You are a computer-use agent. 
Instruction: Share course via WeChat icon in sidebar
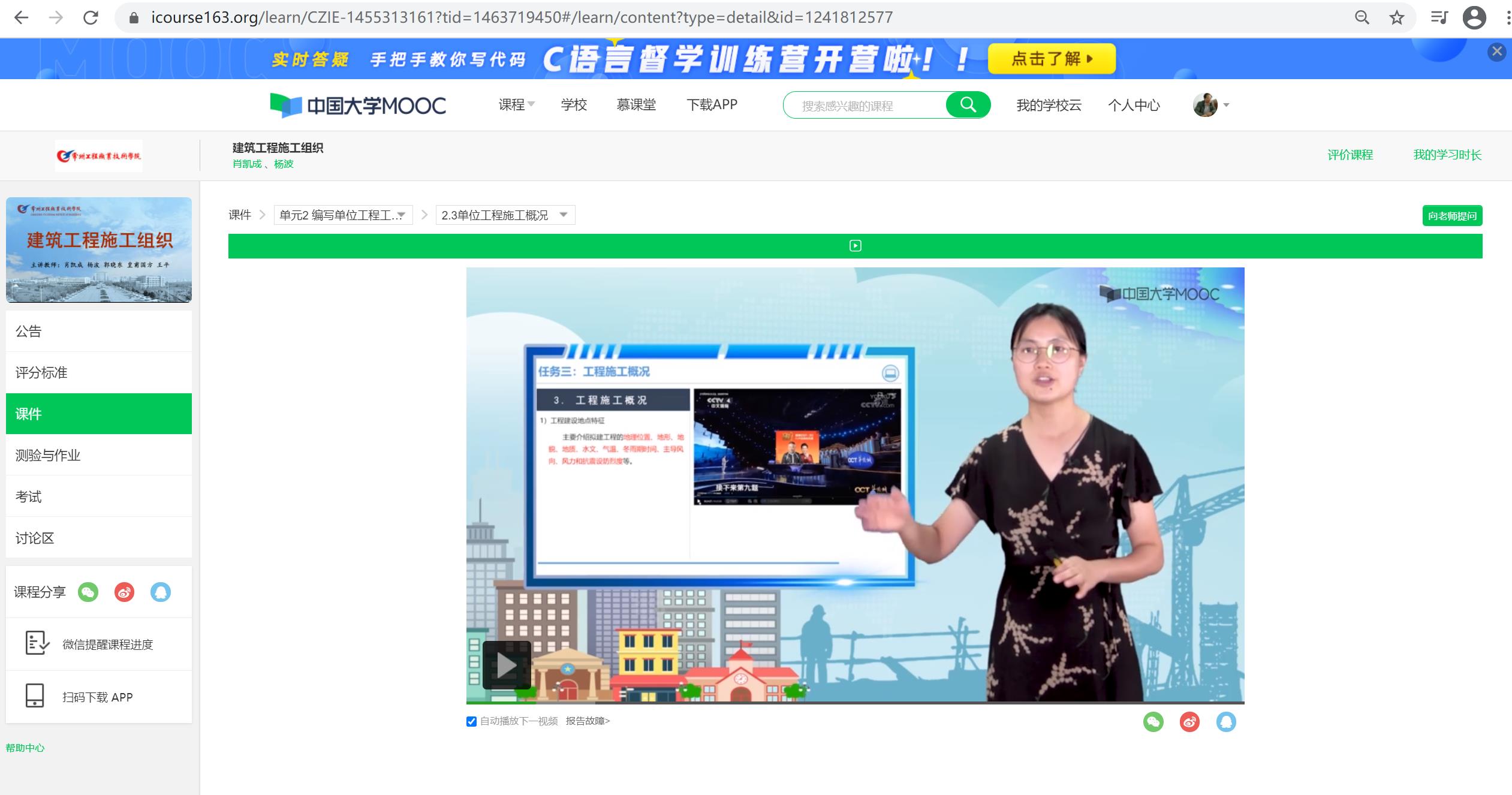88,592
